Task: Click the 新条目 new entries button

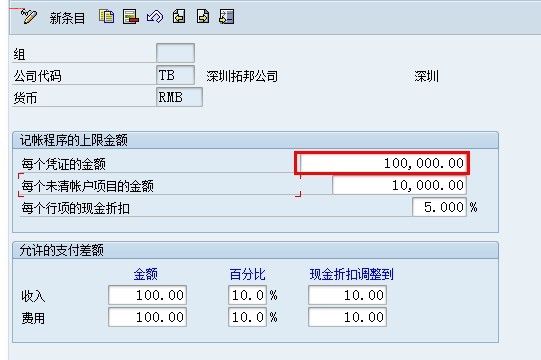Action: pos(67,18)
